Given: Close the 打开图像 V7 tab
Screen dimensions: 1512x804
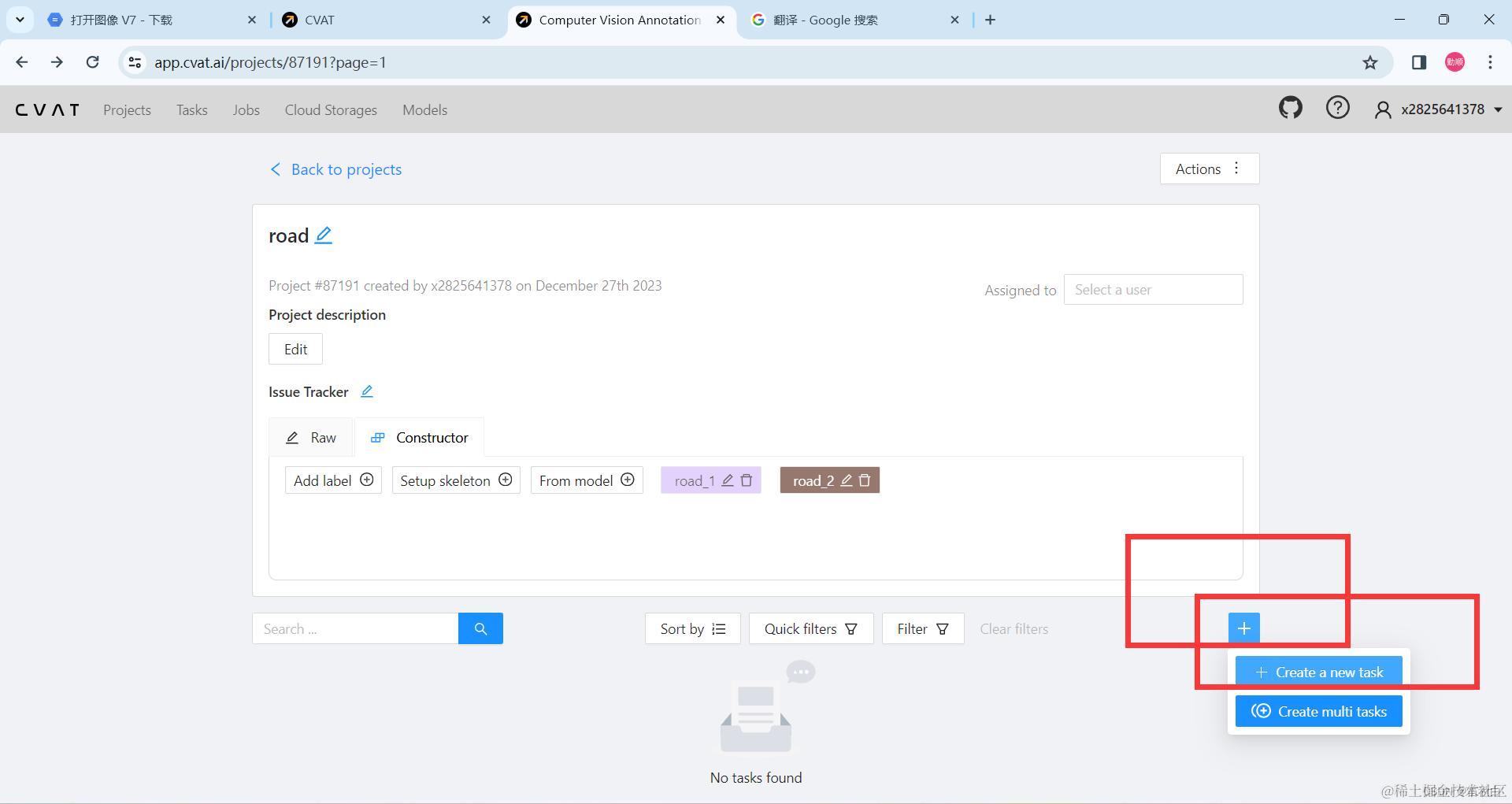Looking at the screenshot, I should point(252,20).
